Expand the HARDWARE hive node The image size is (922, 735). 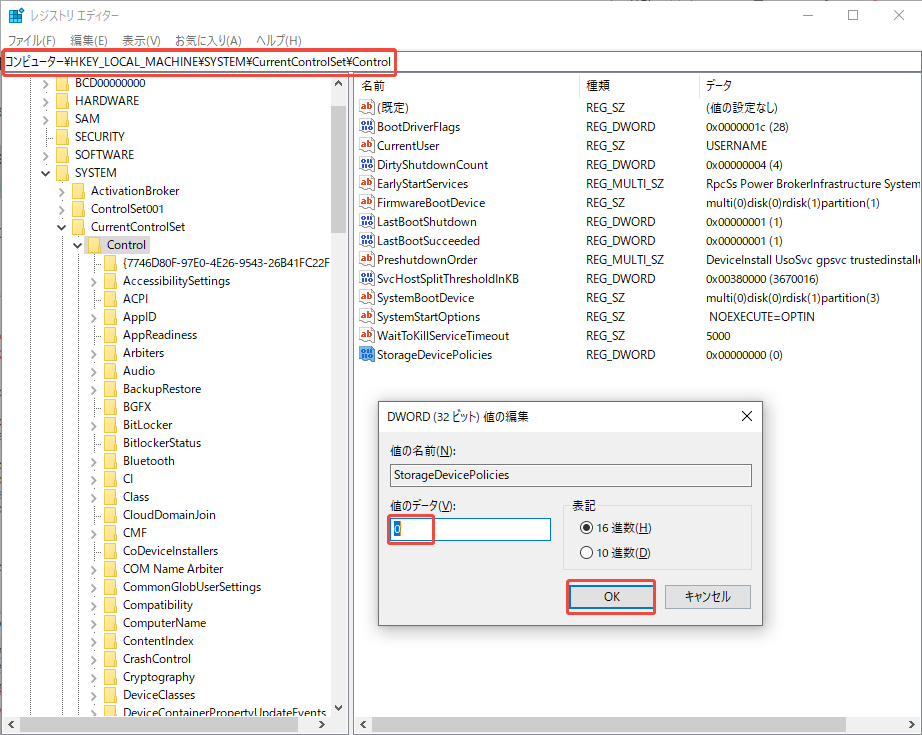(x=46, y=101)
